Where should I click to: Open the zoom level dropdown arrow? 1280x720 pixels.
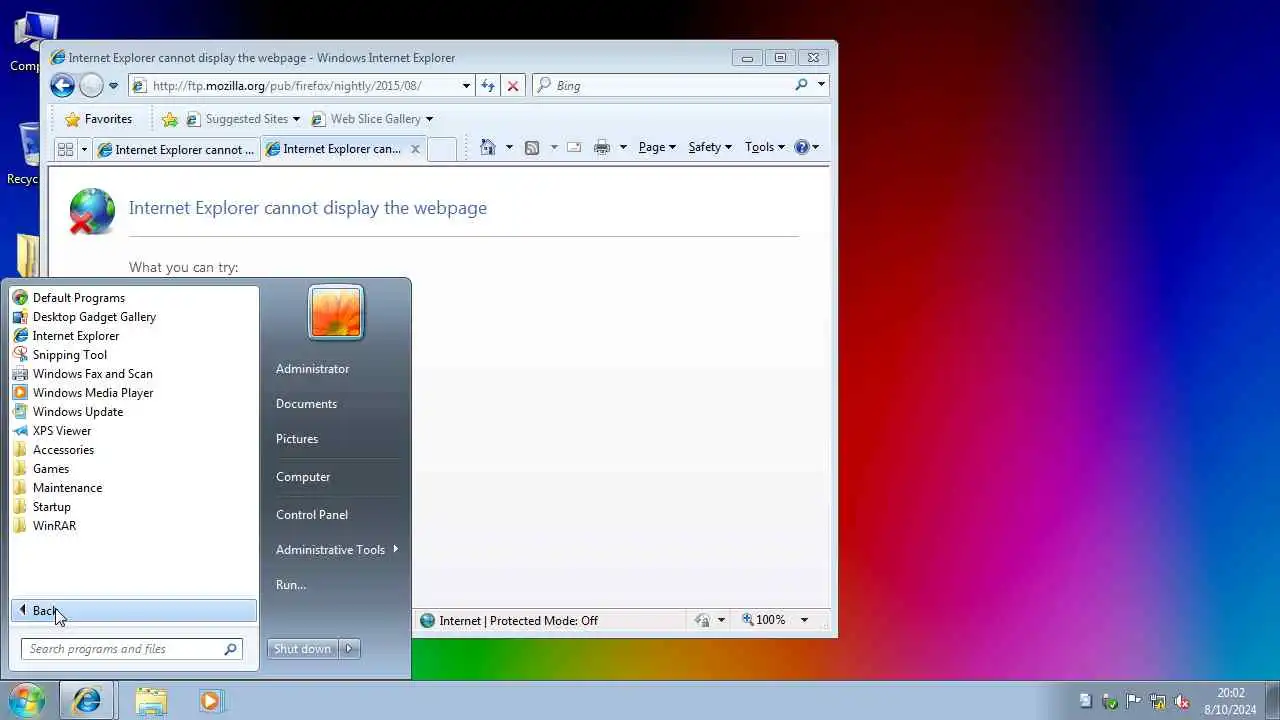click(804, 621)
